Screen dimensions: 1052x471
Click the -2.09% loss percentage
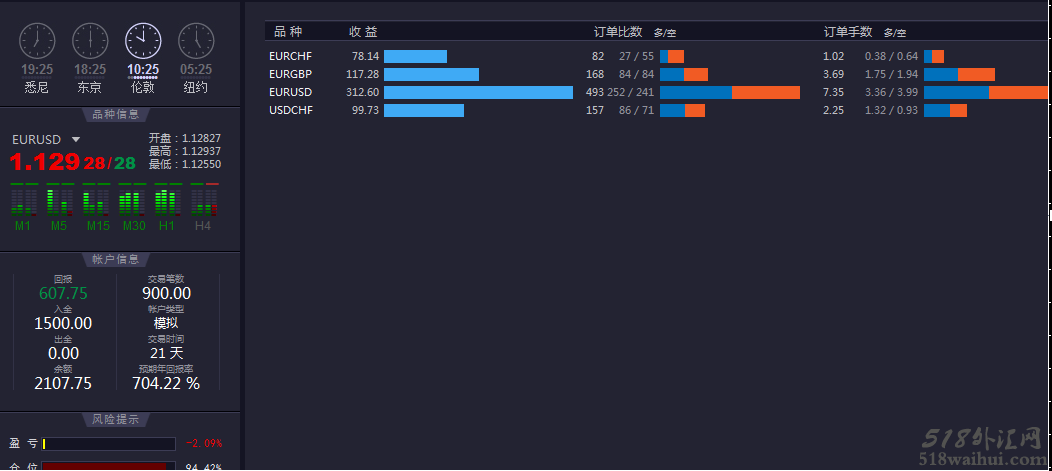pos(204,443)
